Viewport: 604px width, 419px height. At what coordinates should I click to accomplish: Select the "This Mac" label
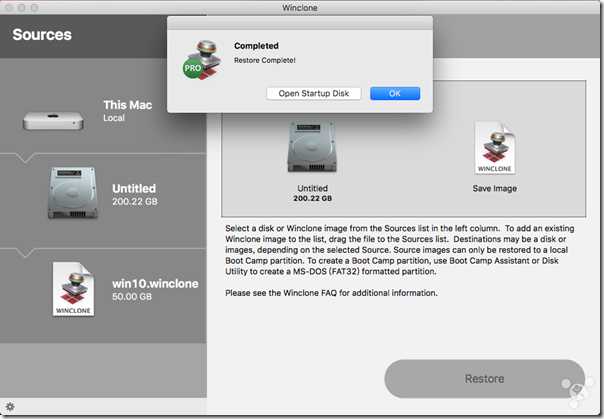(x=128, y=105)
